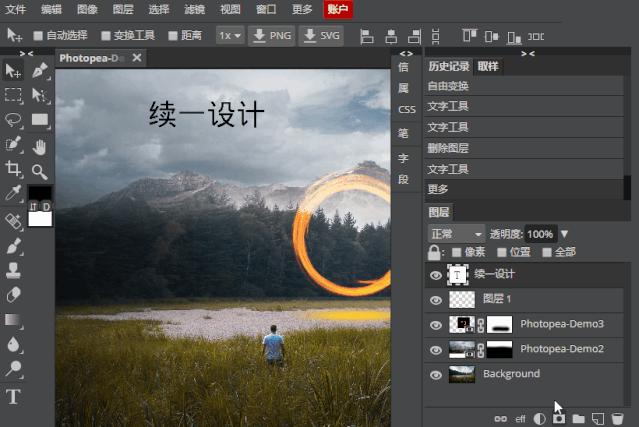The image size is (639, 427).
Task: Add a new adjustment layer
Action: tap(540, 419)
